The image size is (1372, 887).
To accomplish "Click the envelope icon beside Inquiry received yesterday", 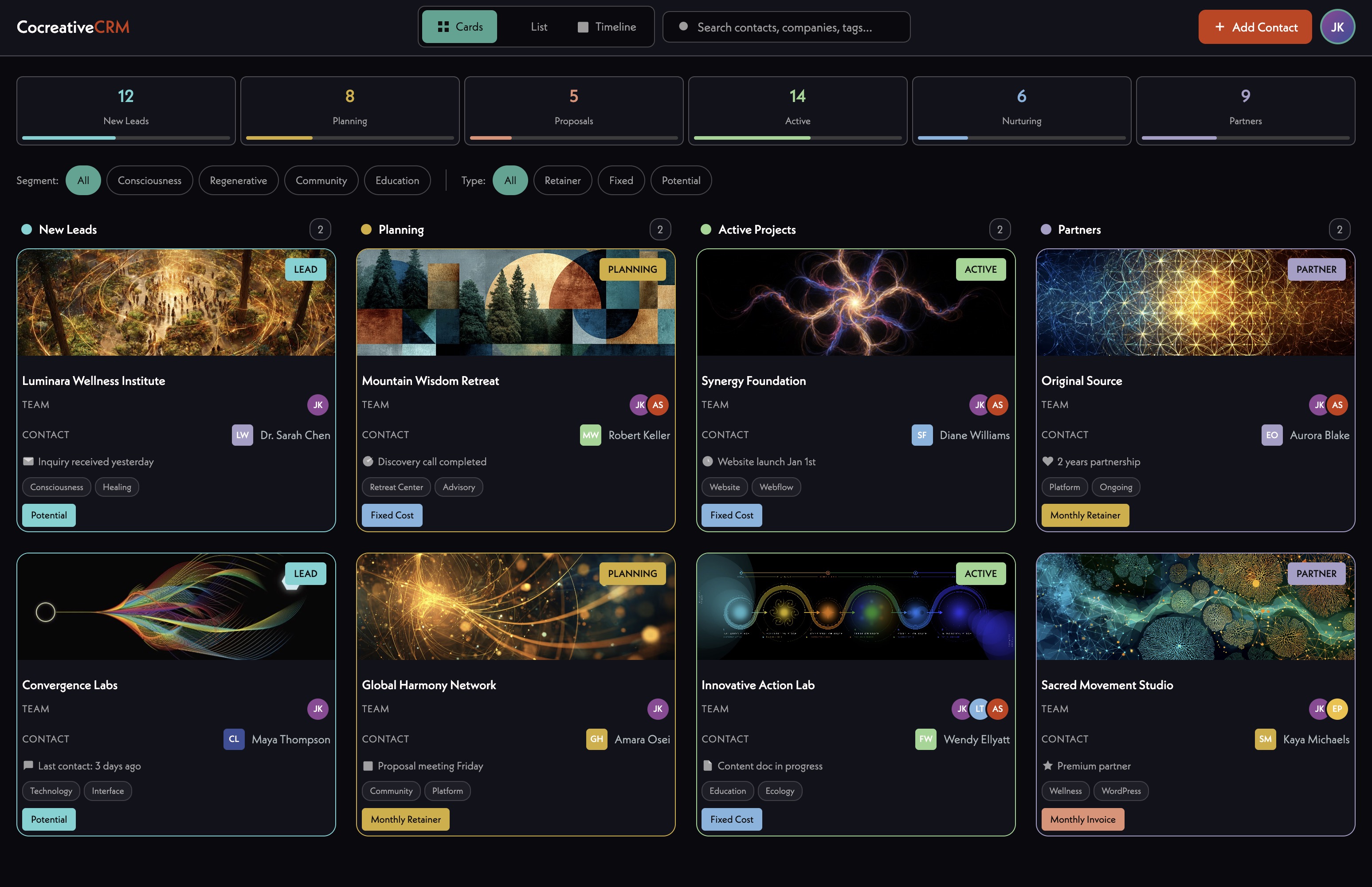I will click(28, 462).
